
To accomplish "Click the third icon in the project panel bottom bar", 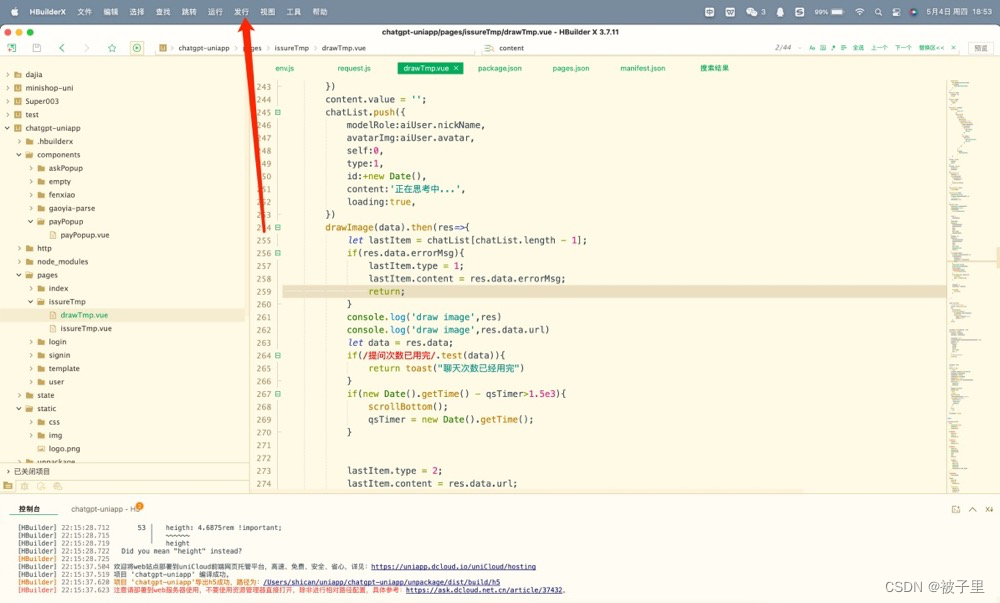I will point(41,486).
